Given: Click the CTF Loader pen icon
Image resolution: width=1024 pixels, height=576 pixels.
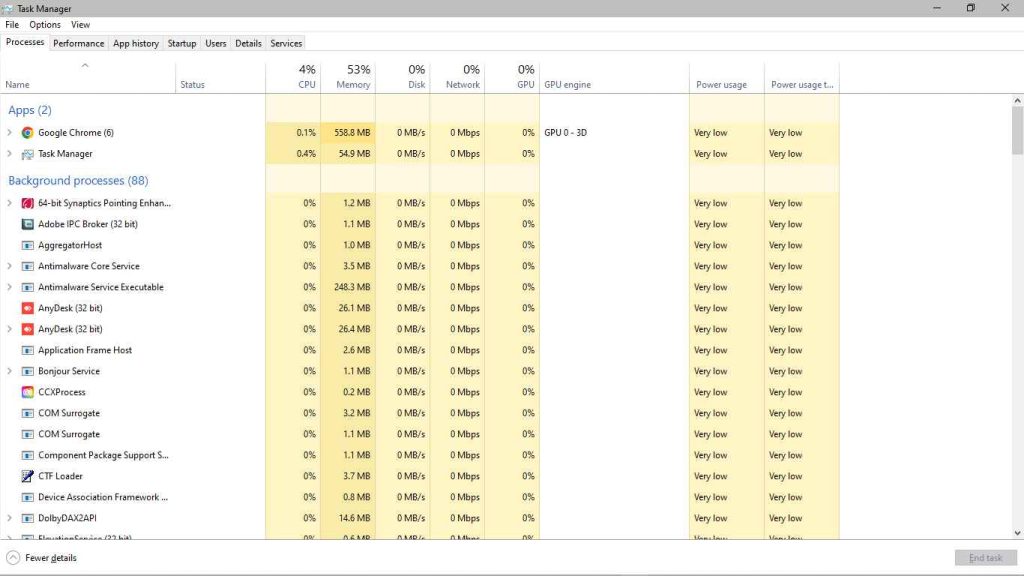Looking at the screenshot, I should click(x=27, y=476).
